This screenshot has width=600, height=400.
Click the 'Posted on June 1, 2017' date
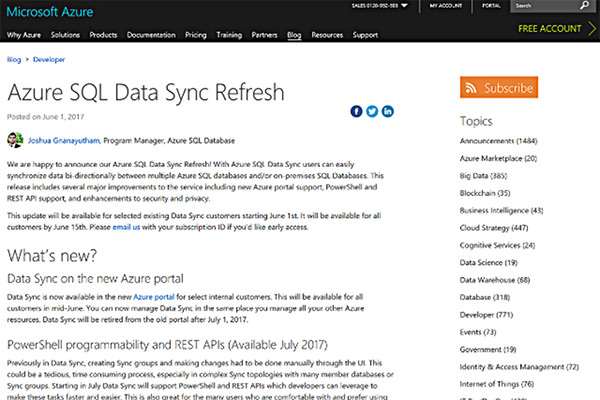(46, 117)
